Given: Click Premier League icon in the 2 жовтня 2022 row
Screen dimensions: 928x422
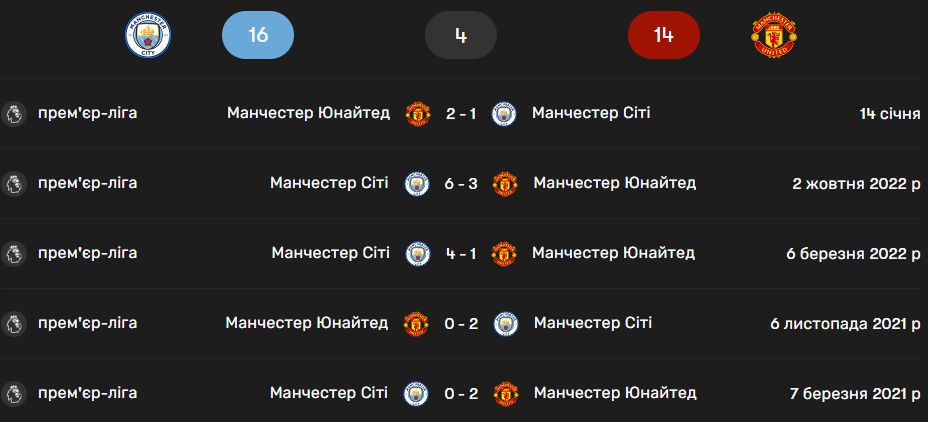Looking at the screenshot, I should click(13, 183).
